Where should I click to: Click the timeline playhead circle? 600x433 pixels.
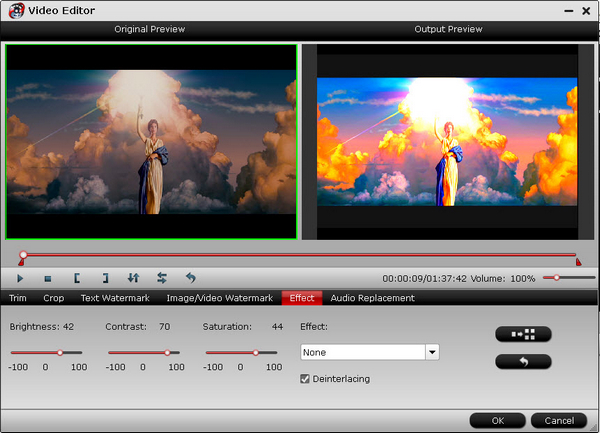(23, 255)
